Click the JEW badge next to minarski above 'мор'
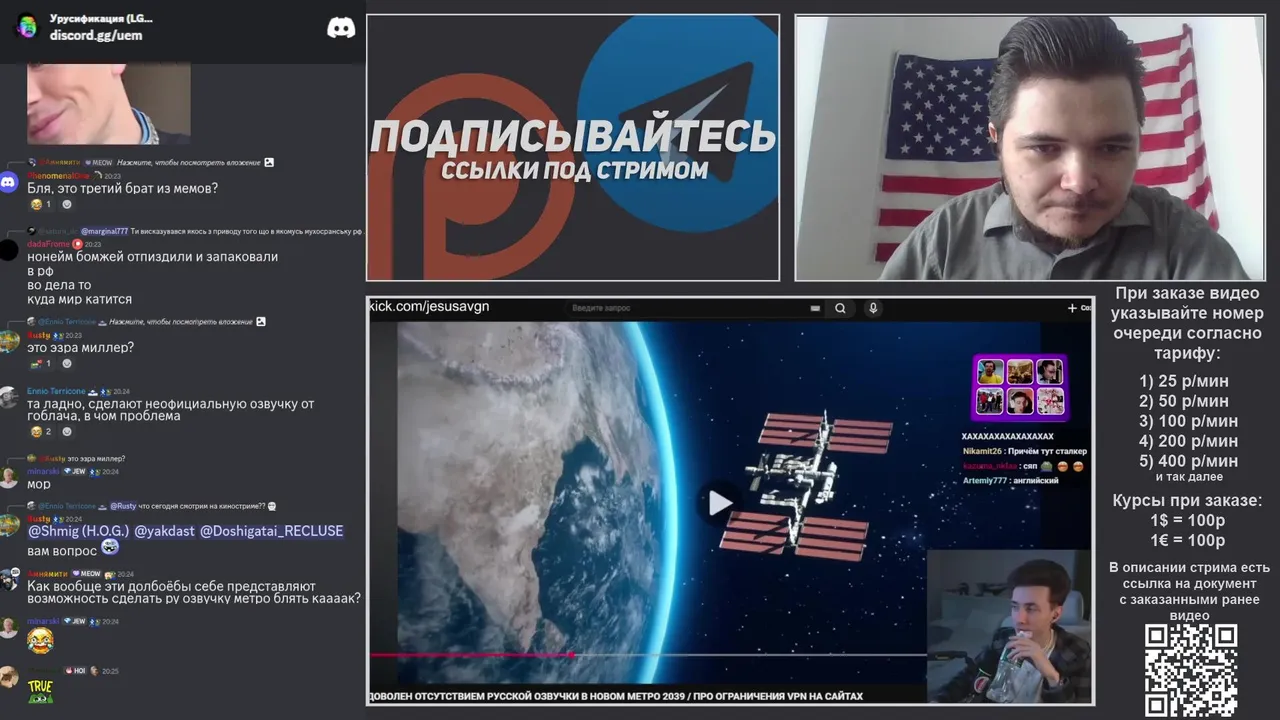Image resolution: width=1280 pixels, height=720 pixels. [75, 471]
